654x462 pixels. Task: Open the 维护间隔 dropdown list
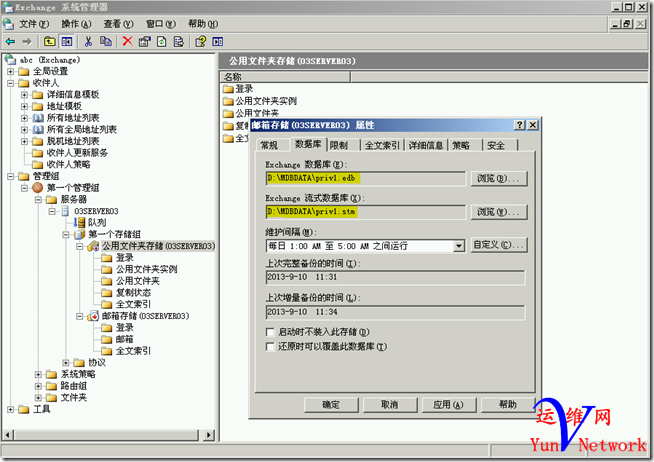click(x=459, y=246)
